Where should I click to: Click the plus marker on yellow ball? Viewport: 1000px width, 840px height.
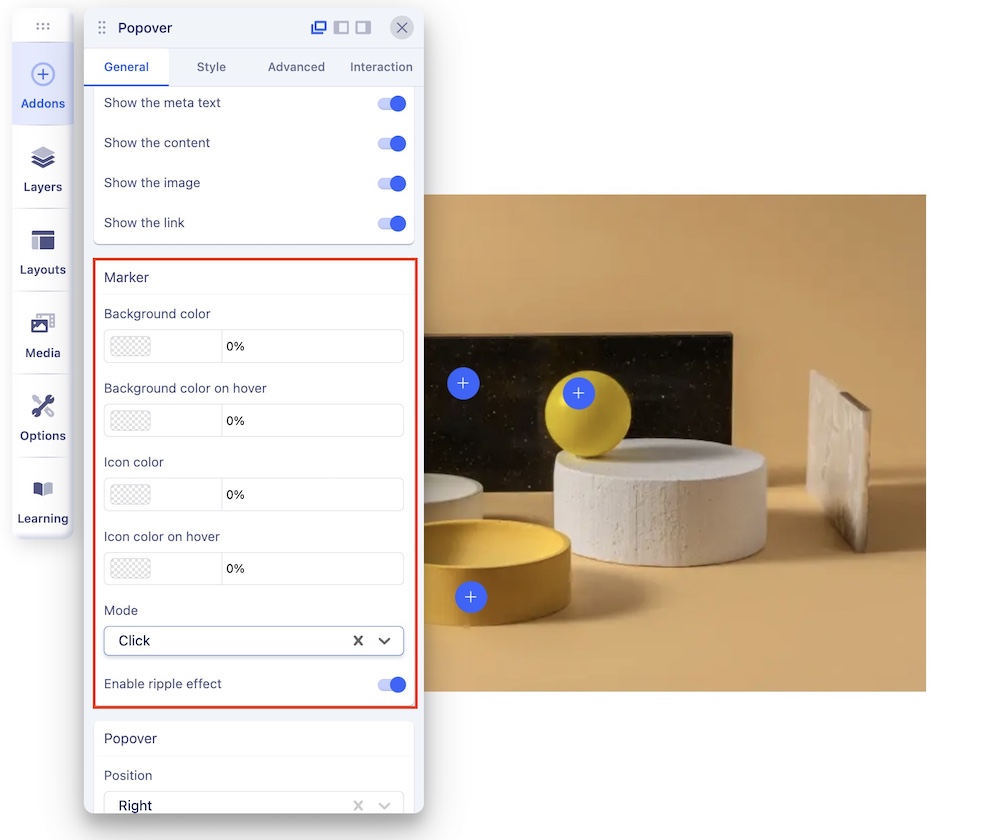point(578,393)
